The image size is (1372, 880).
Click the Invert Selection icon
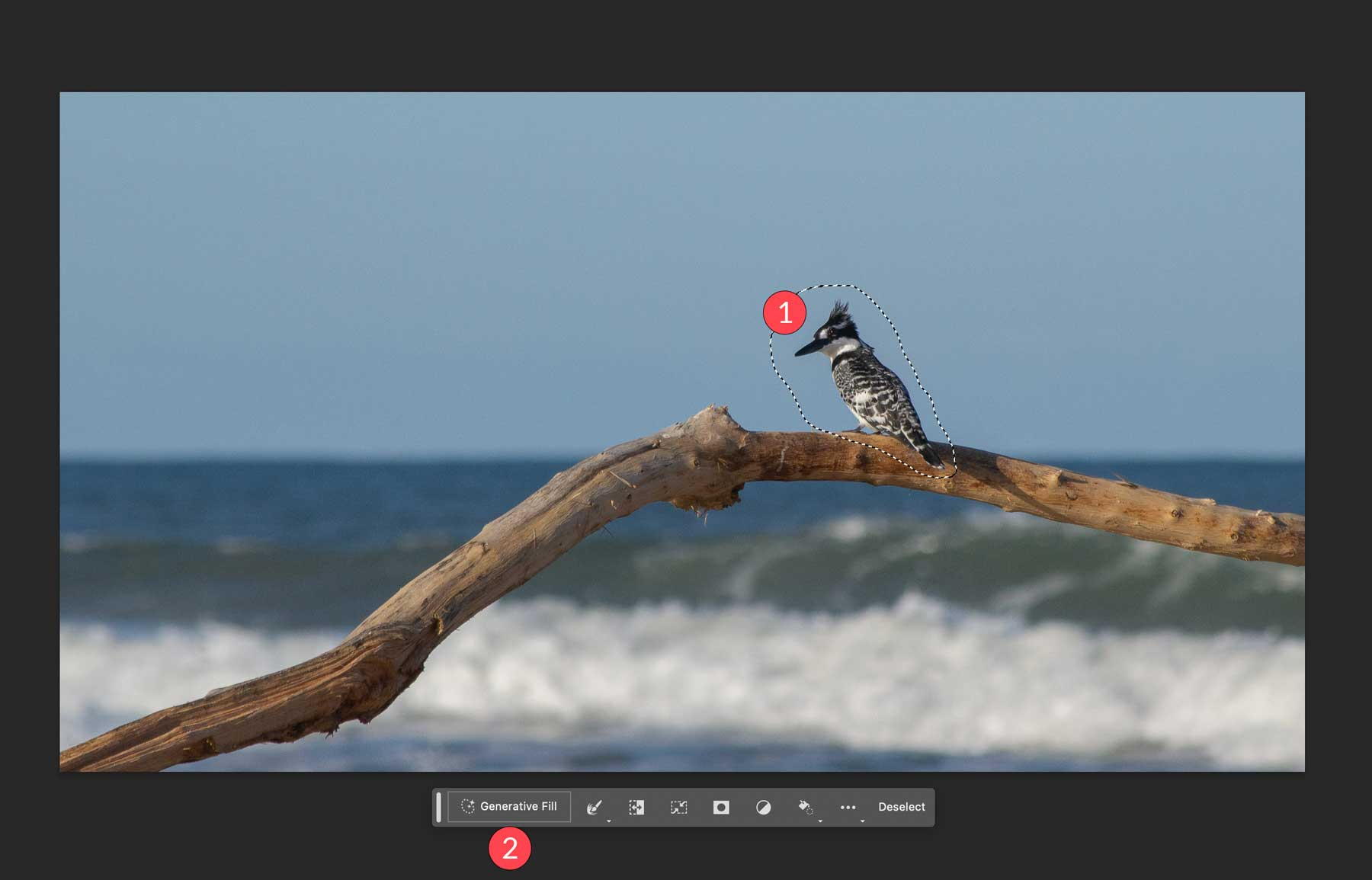point(636,807)
